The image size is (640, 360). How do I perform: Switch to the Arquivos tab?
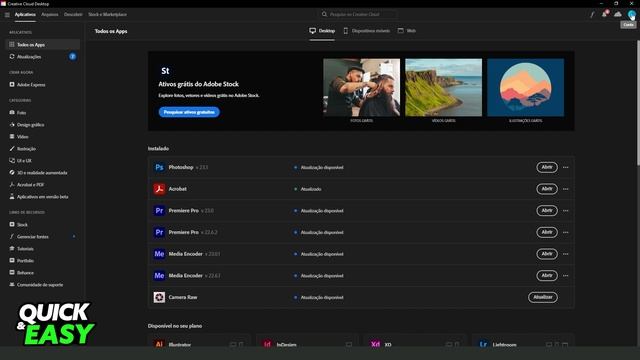tap(50, 14)
